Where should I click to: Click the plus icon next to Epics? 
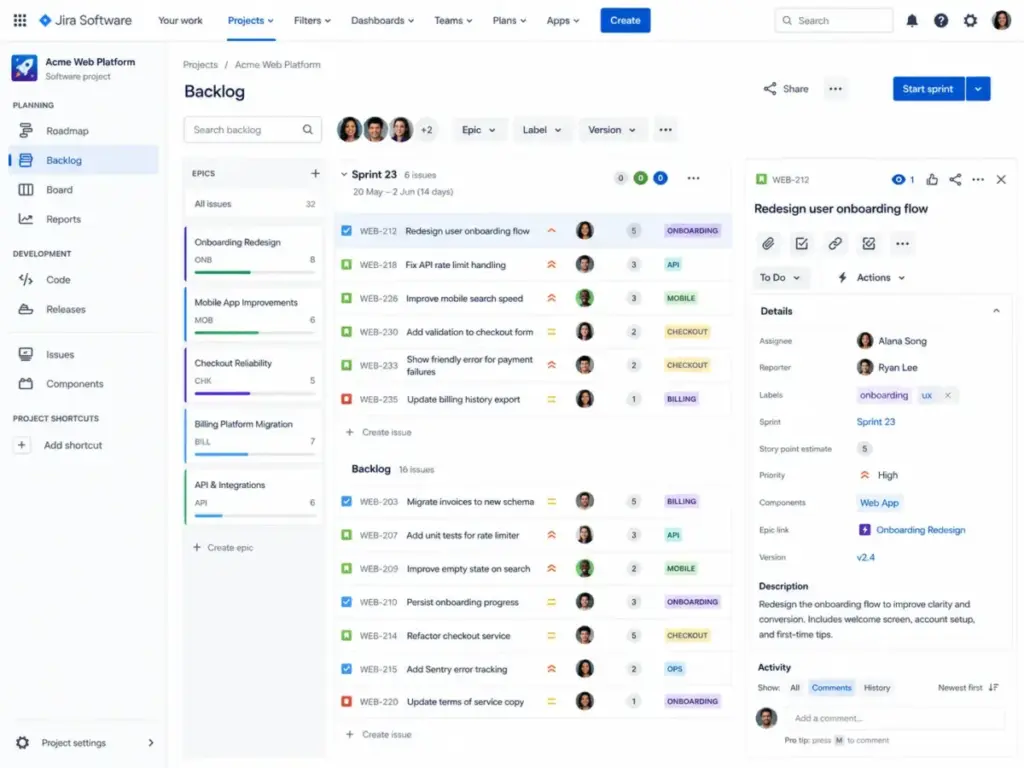[315, 173]
